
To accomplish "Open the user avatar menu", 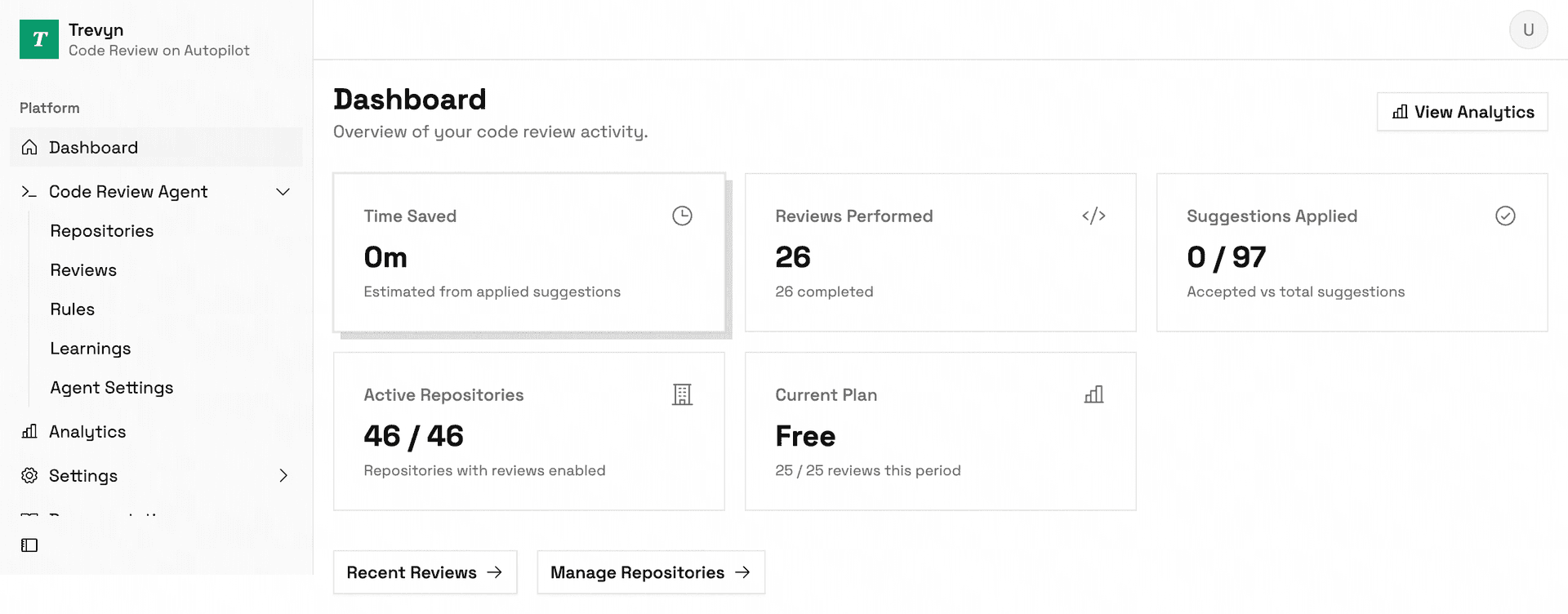I will pos(1528,30).
